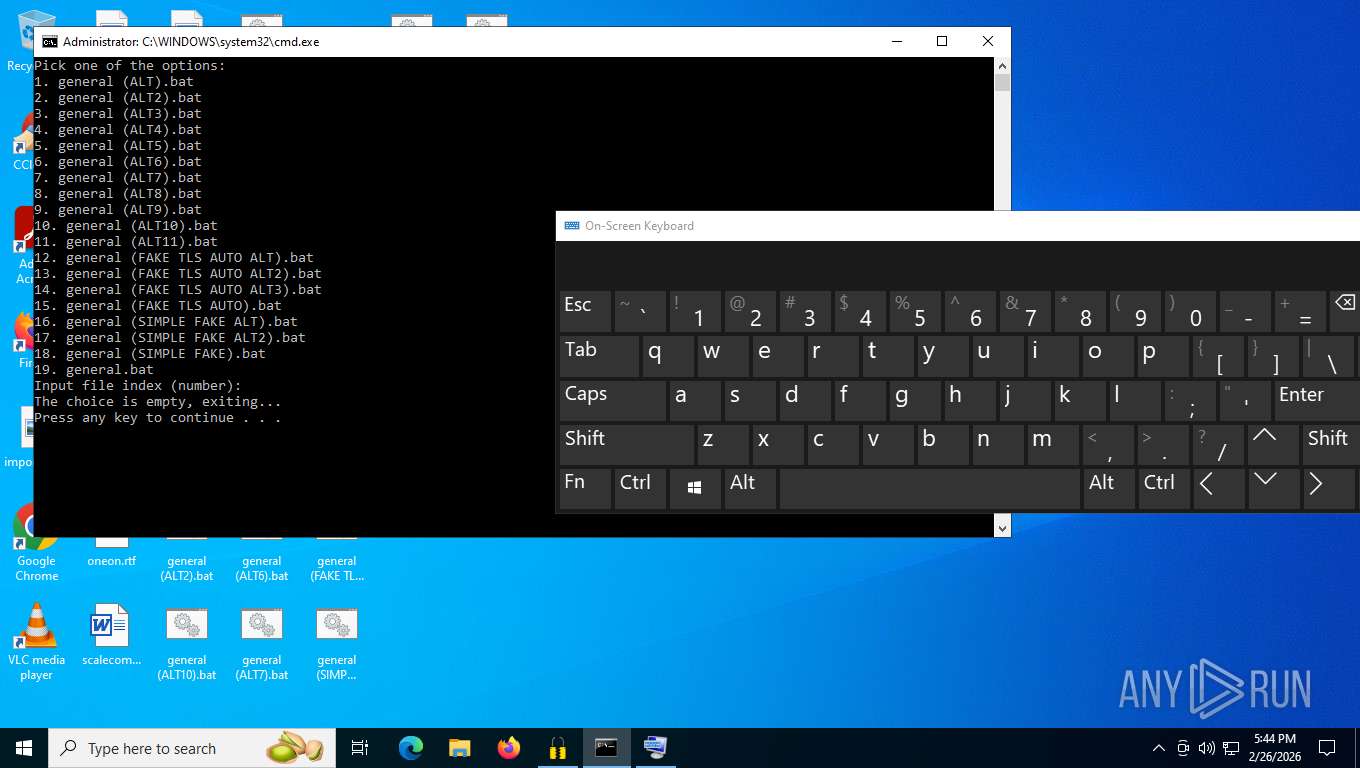The height and width of the screenshot is (768, 1360).
Task: Click the 'Press any key to continue' line
Action: pyautogui.click(x=158, y=418)
